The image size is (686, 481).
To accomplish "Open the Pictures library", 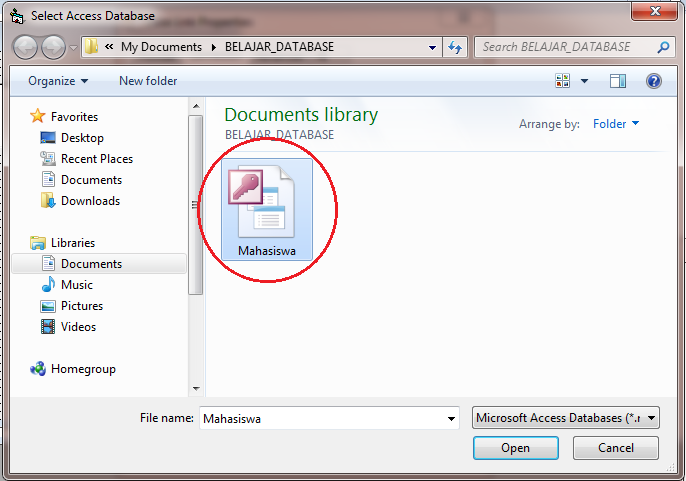I will [x=71, y=306].
